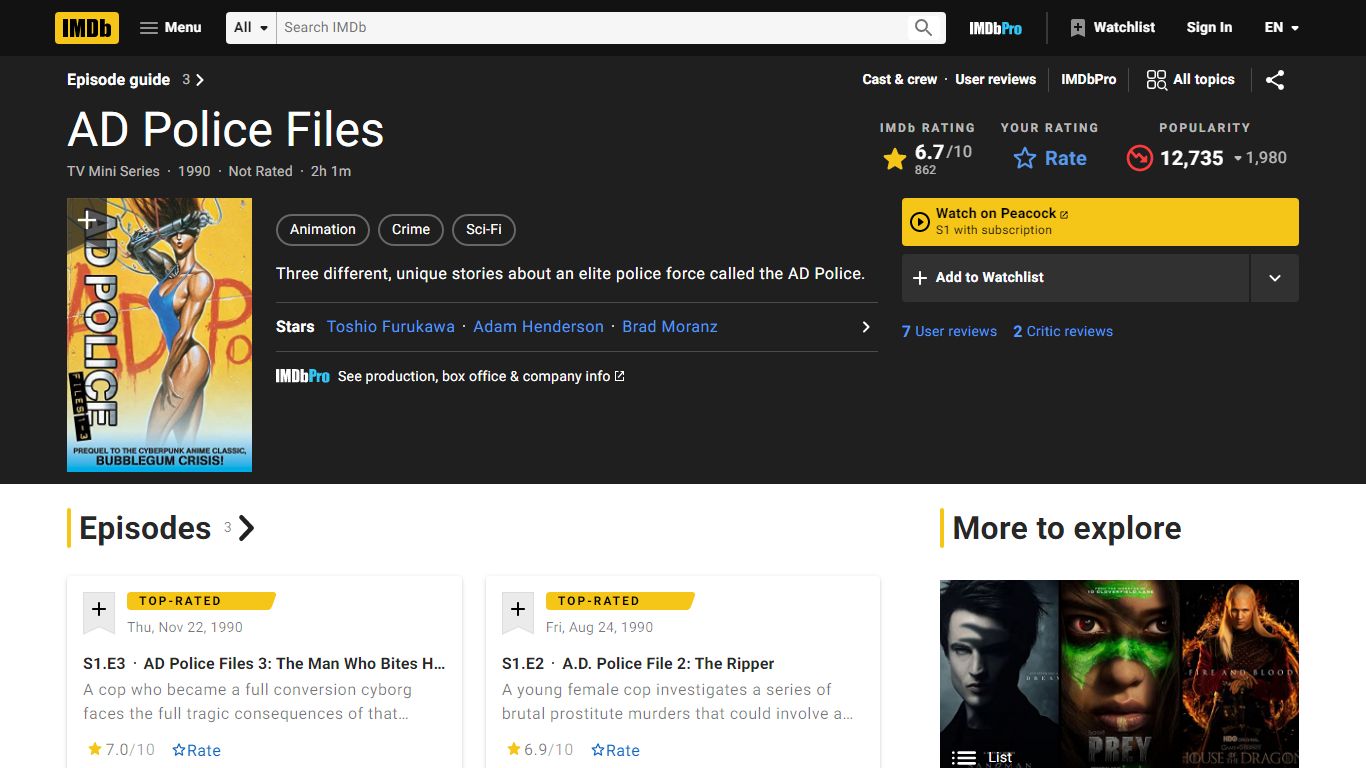Open Toshio Furukawa's profile
Image resolution: width=1366 pixels, height=768 pixels.
tap(391, 327)
